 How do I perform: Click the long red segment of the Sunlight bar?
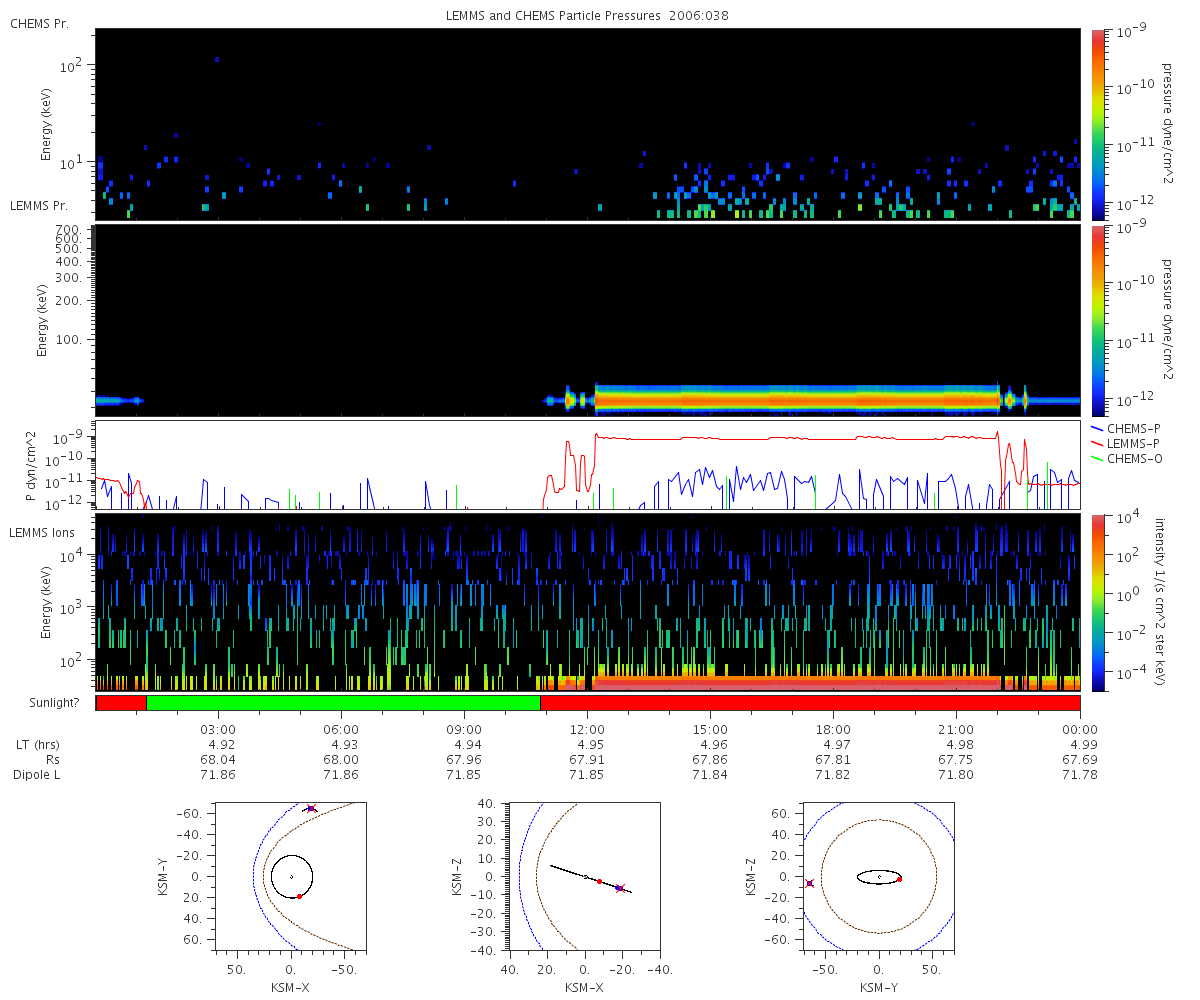pyautogui.click(x=810, y=703)
